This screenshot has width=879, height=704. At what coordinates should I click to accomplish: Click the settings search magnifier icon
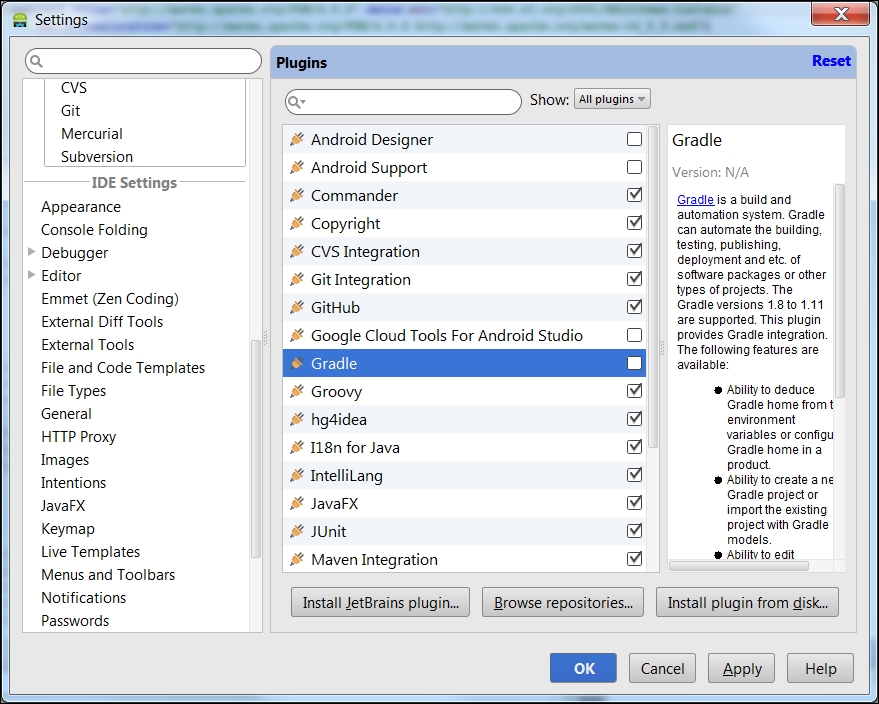36,61
